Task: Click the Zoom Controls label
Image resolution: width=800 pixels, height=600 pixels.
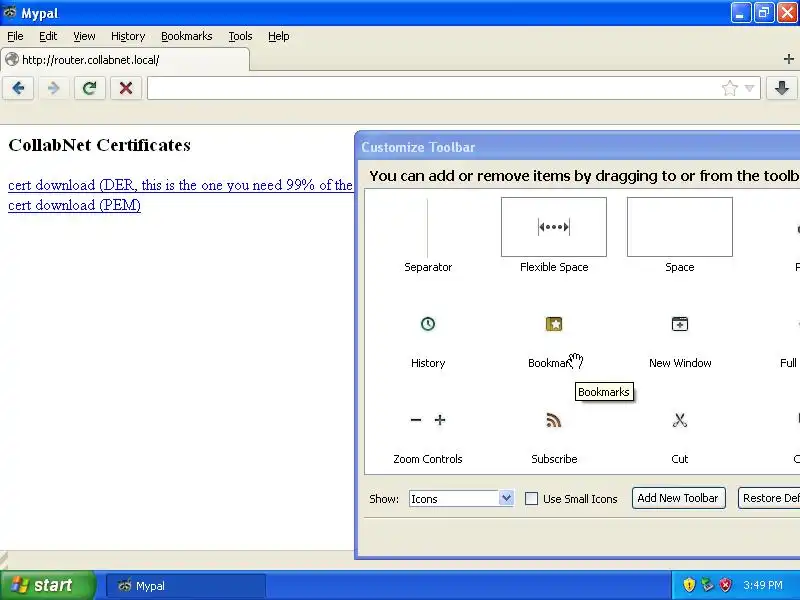Action: click(x=428, y=459)
